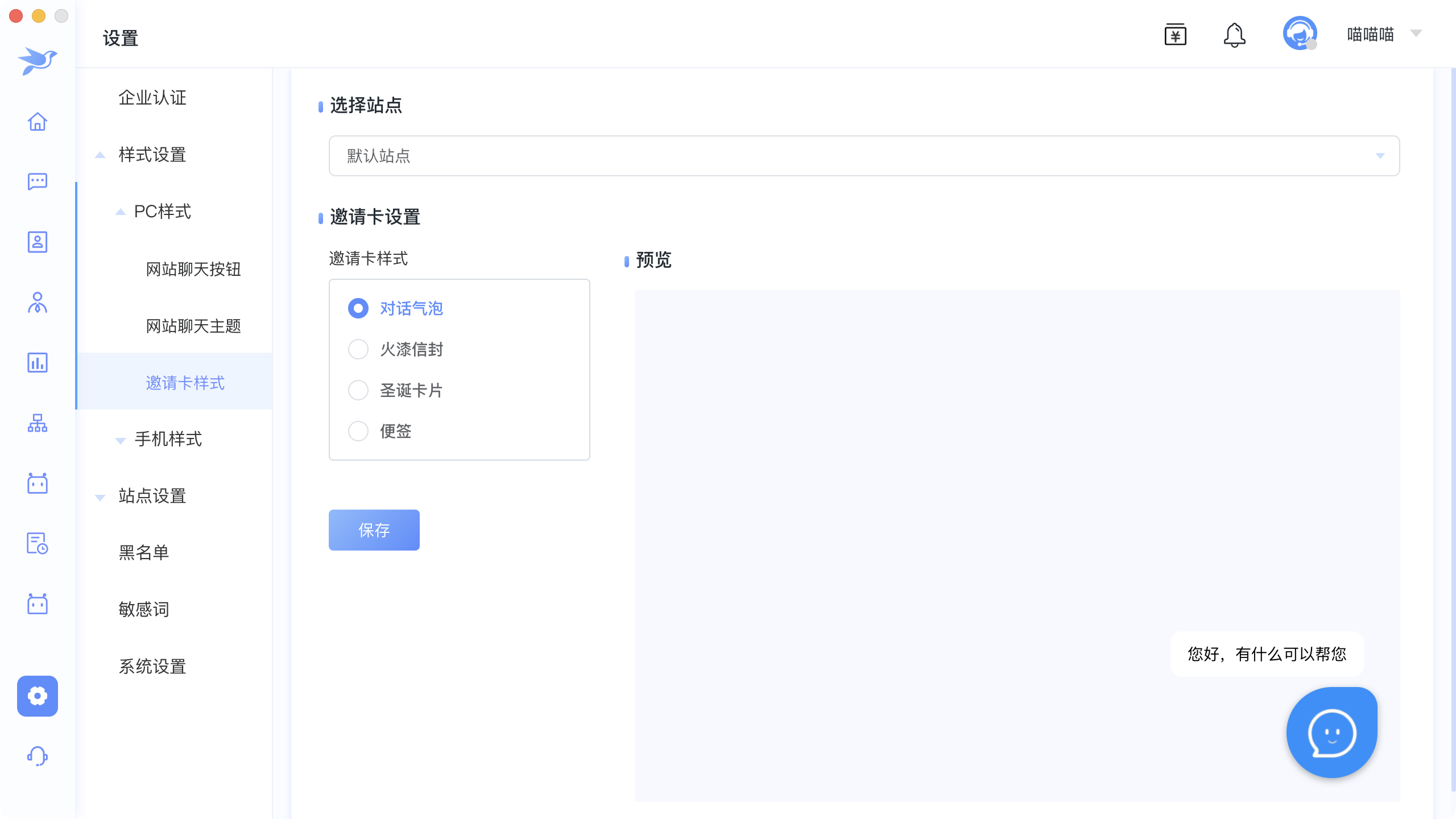
Task: Click the 保存 button
Action: tap(374, 530)
